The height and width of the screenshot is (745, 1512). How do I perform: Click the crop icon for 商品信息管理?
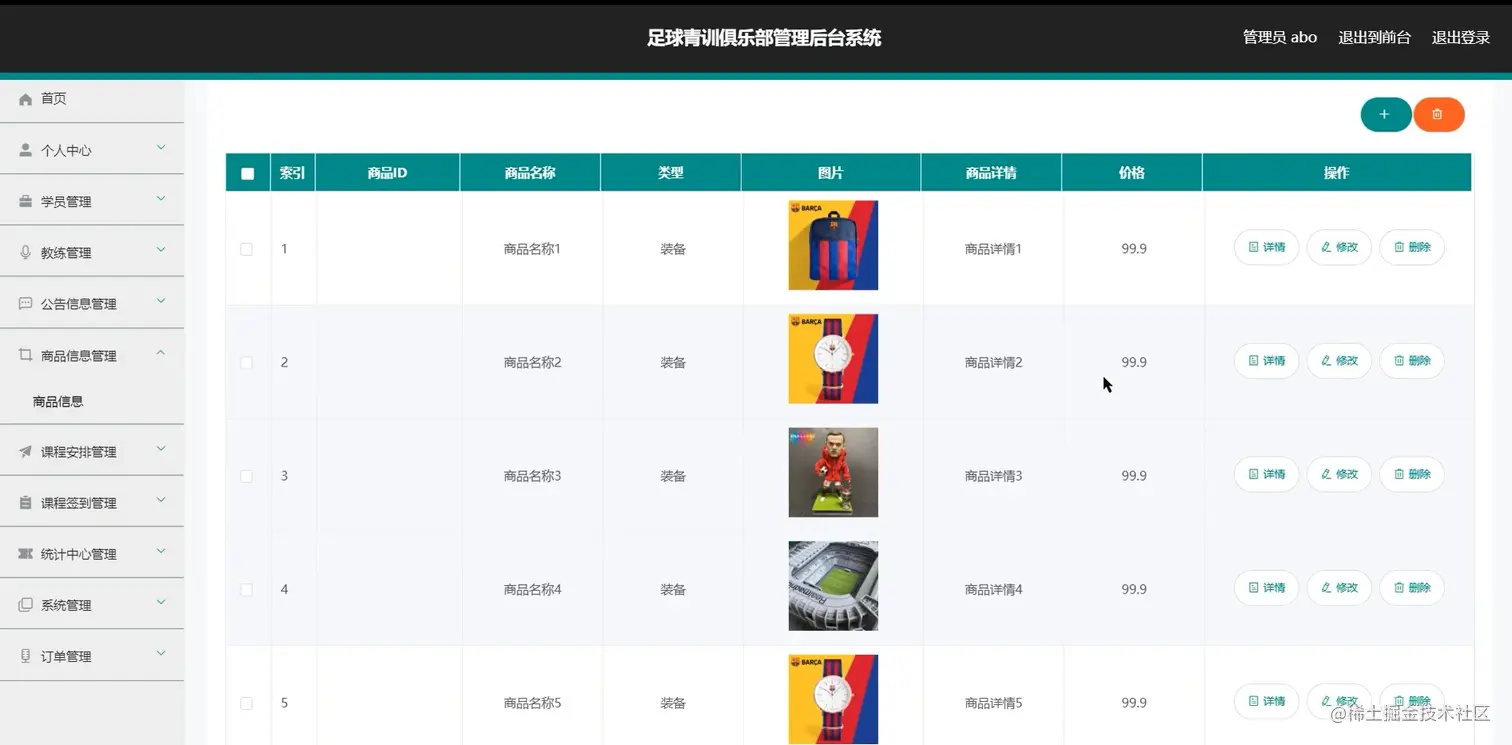coord(26,355)
